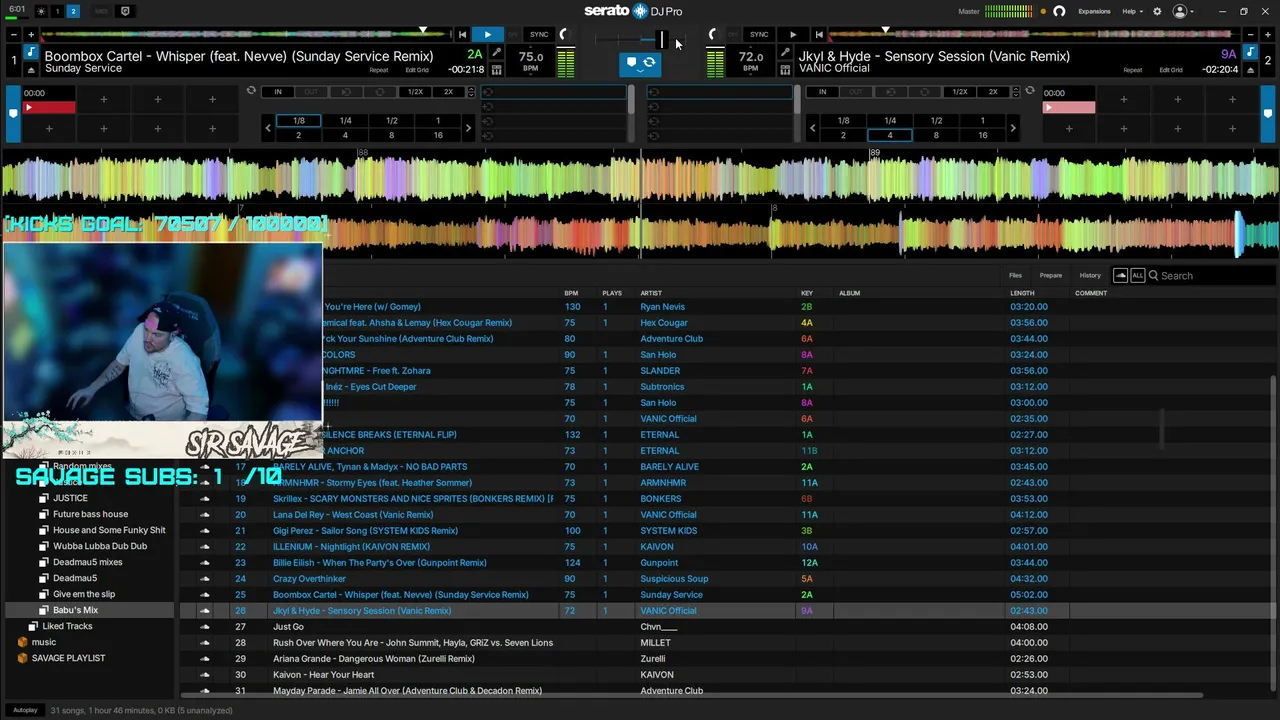Show next loop sizes on deck 2

[x=1012, y=128]
